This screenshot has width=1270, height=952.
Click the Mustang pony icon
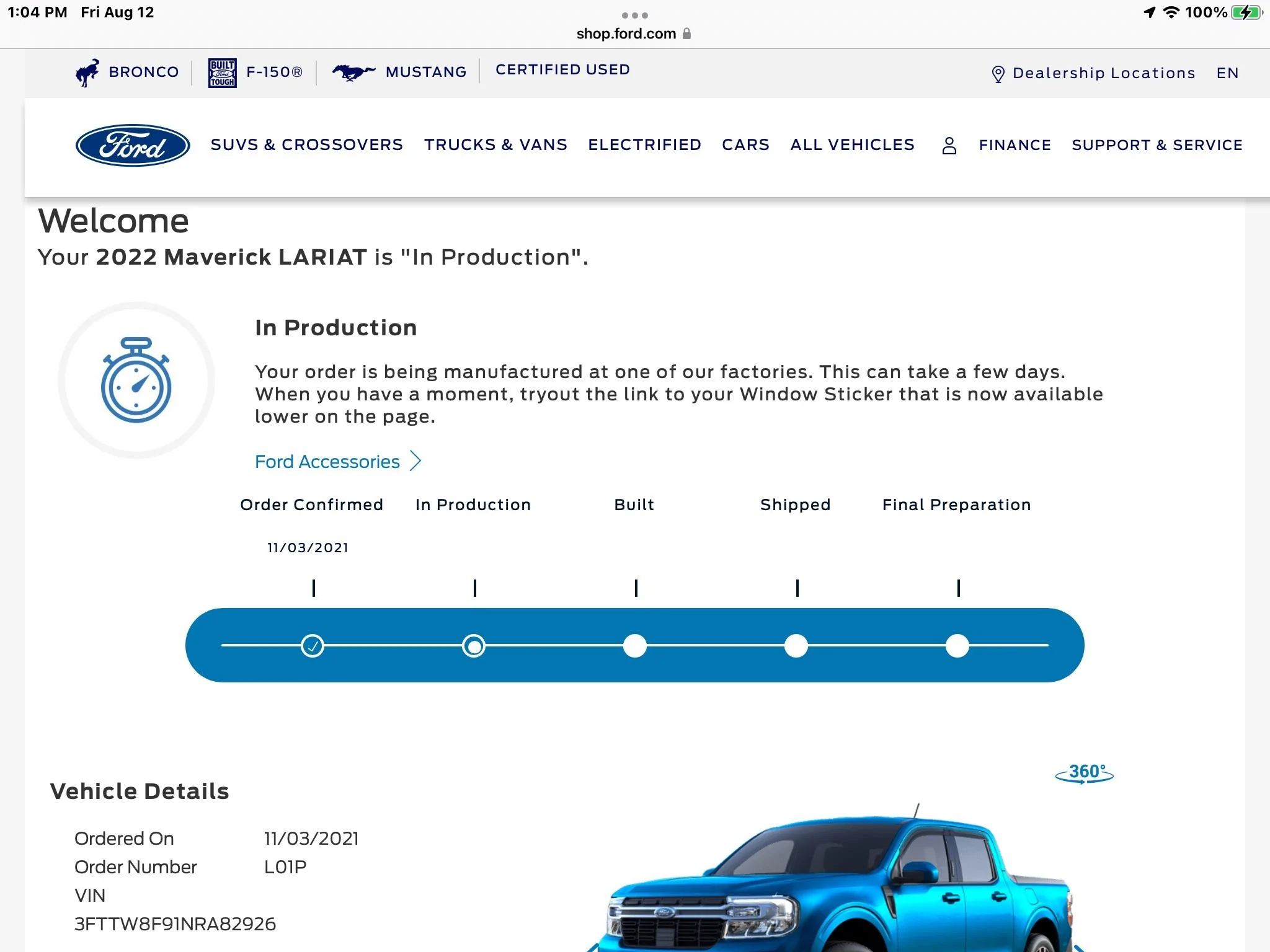click(353, 73)
